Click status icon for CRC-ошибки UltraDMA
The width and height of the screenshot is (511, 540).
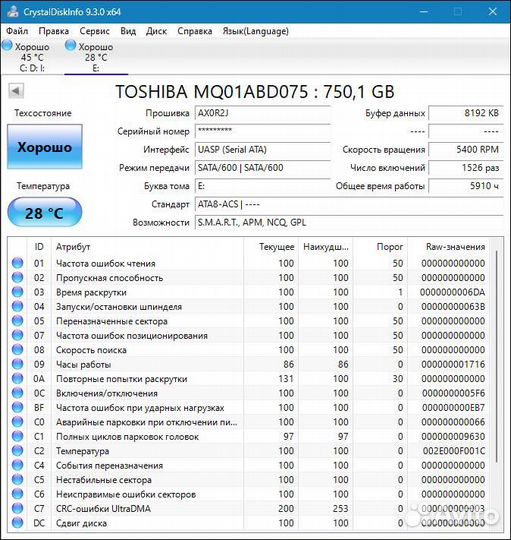pyautogui.click(x=18, y=509)
